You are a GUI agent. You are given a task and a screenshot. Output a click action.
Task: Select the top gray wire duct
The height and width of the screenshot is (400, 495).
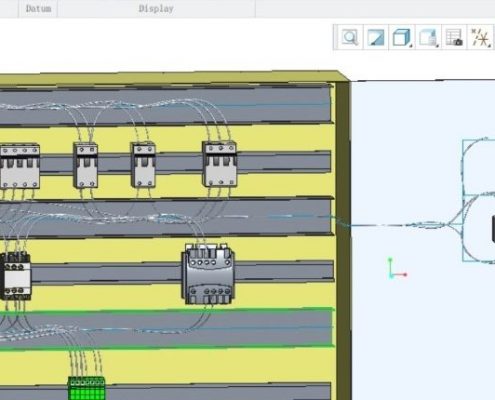pos(167,105)
